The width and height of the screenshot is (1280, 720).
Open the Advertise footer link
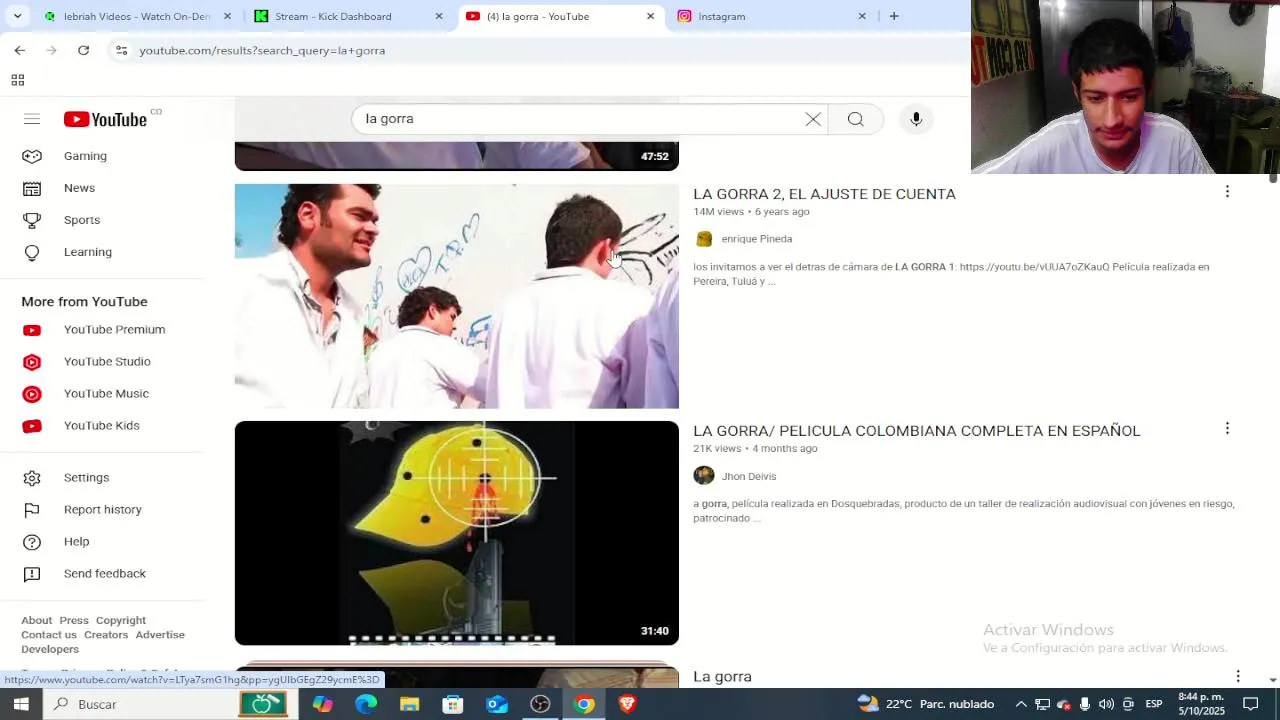click(160, 635)
